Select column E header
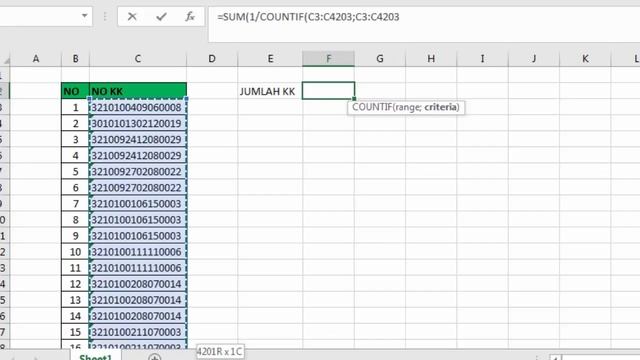 pyautogui.click(x=270, y=59)
